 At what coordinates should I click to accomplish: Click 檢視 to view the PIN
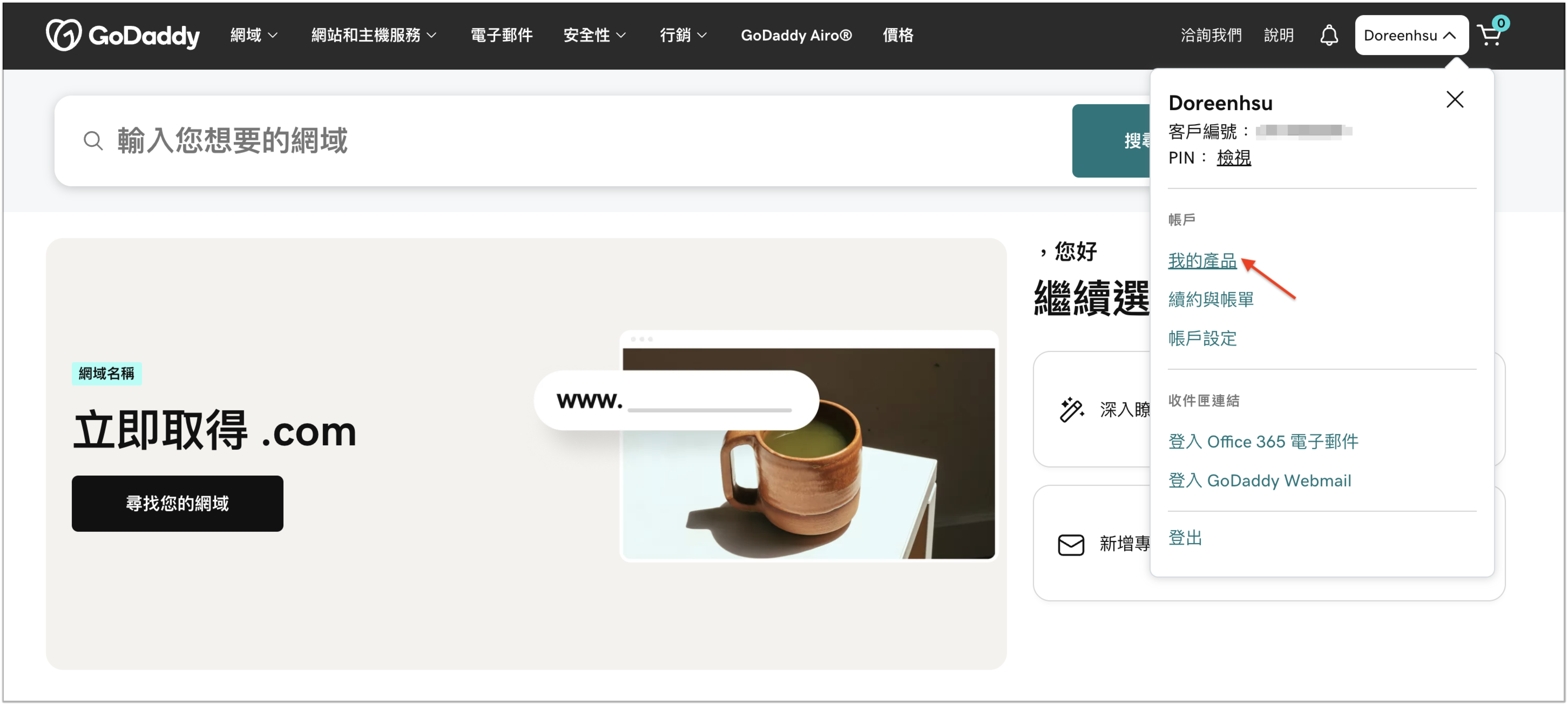tap(1233, 158)
